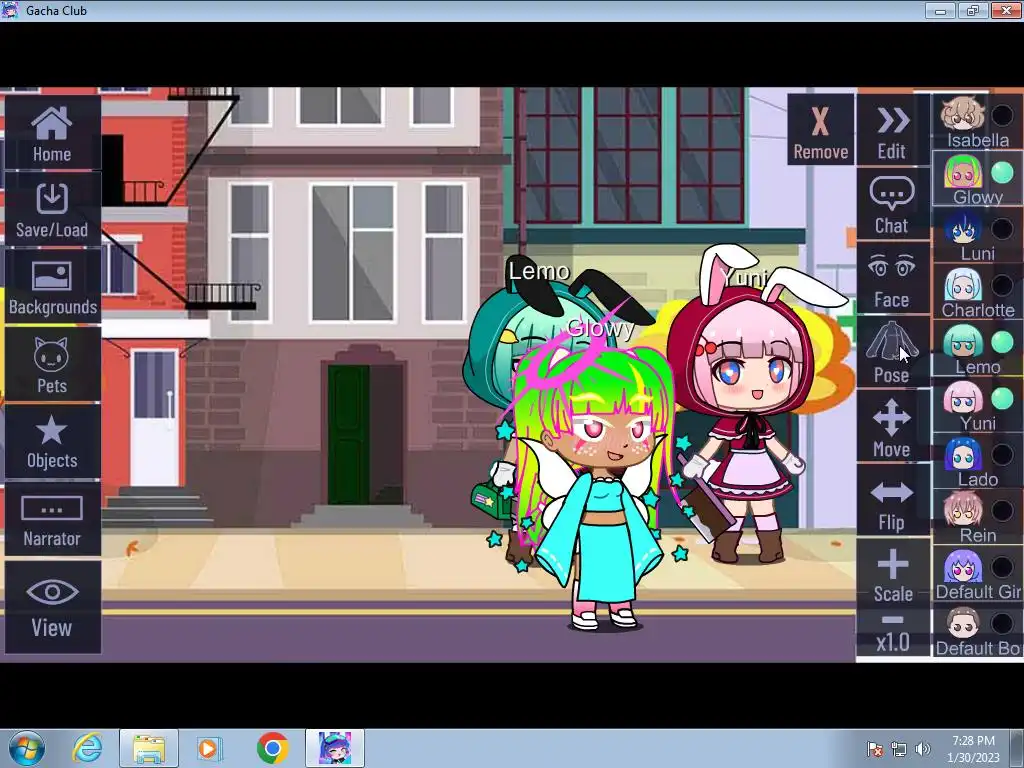
Task: Toggle Glowy's green visibility dot
Action: [1002, 172]
